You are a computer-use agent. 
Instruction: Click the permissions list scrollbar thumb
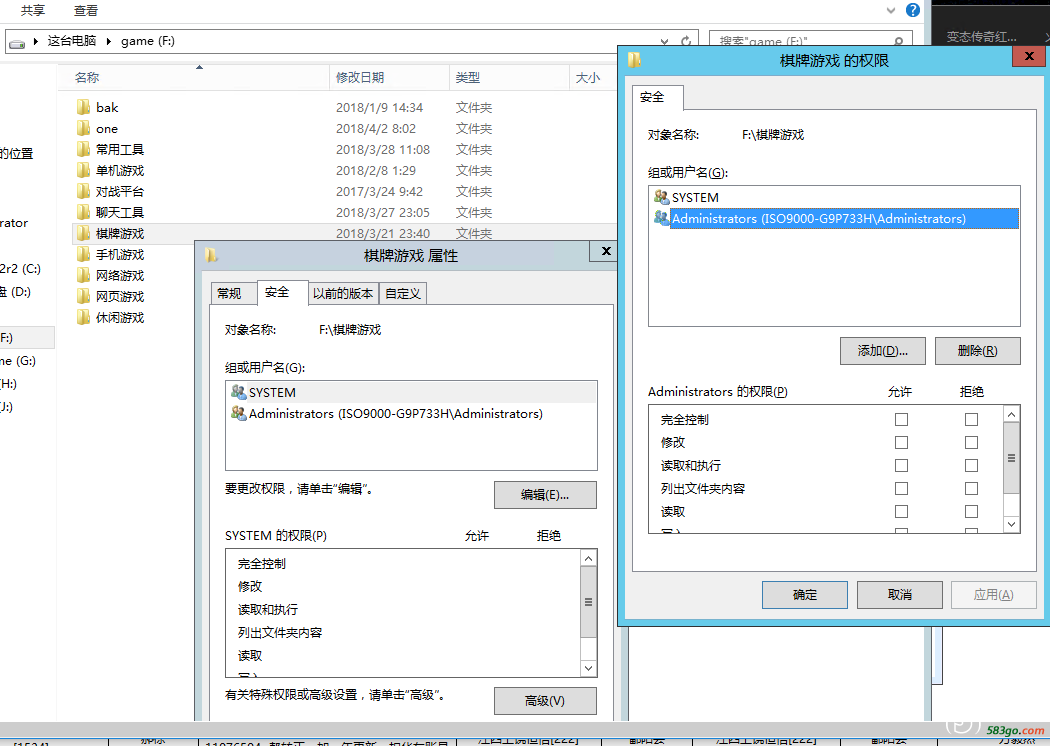pos(1011,458)
